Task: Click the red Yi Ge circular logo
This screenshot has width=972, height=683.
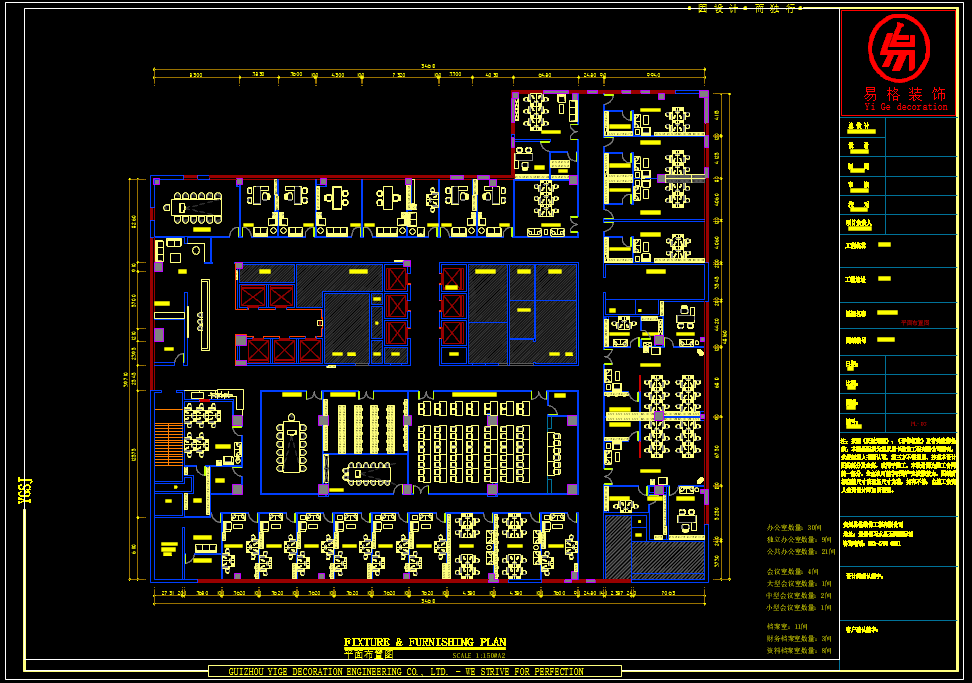Action: (899, 48)
